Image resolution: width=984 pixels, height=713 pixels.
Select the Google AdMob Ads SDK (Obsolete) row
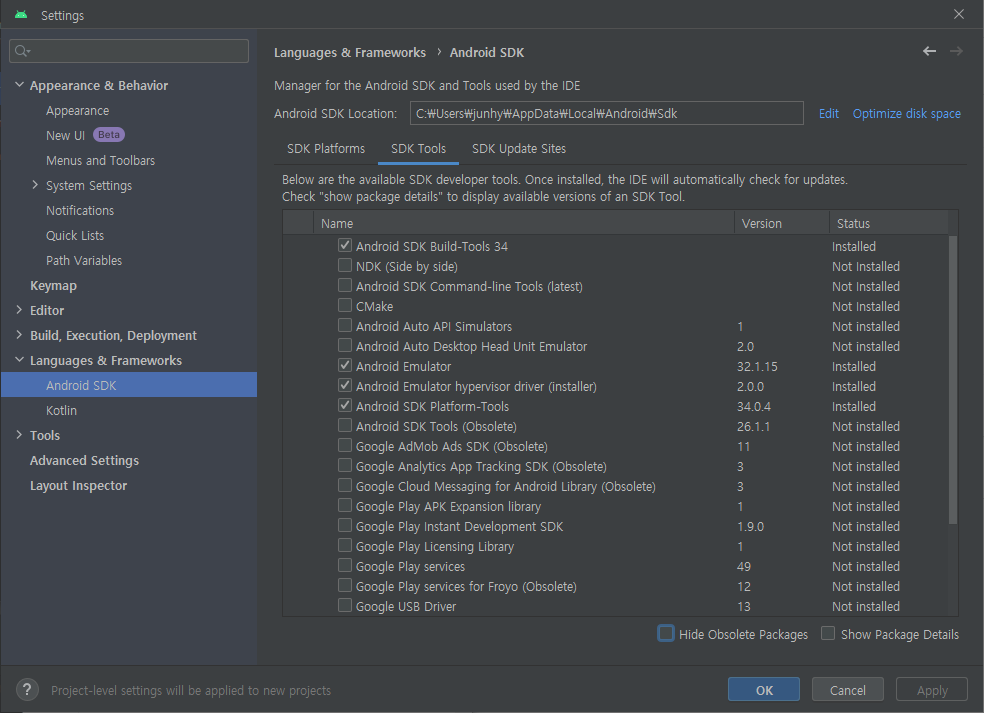(616, 446)
